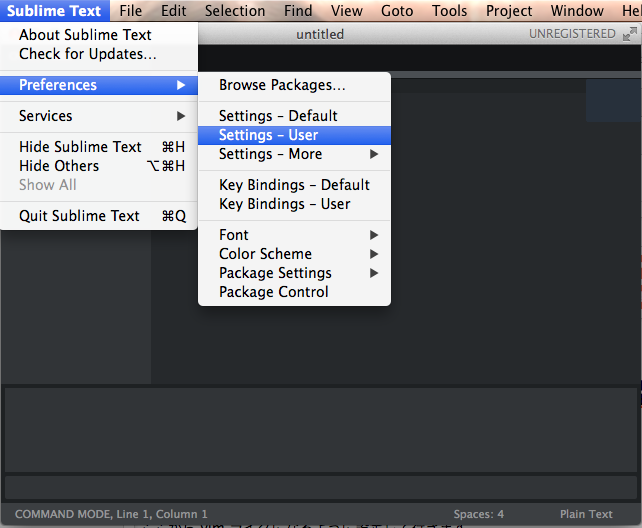Screen dimensions: 642x528
Task: Click the minimap in the editor corner
Action: 613,100
